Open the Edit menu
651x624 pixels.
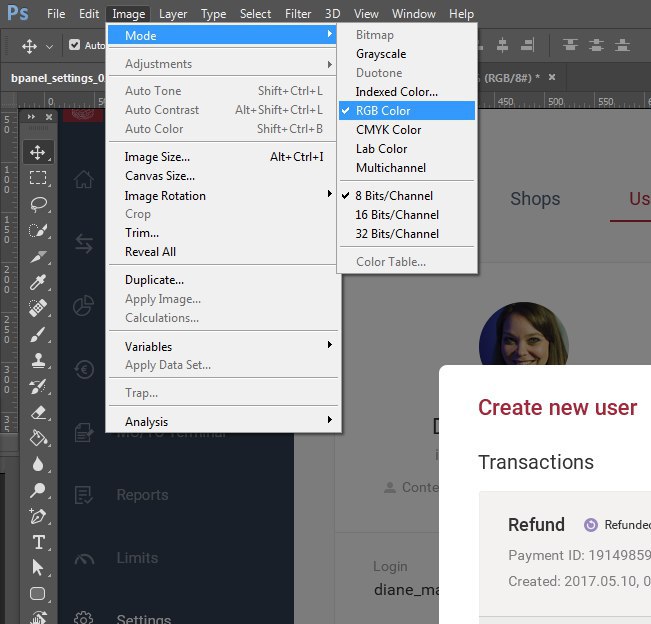89,14
